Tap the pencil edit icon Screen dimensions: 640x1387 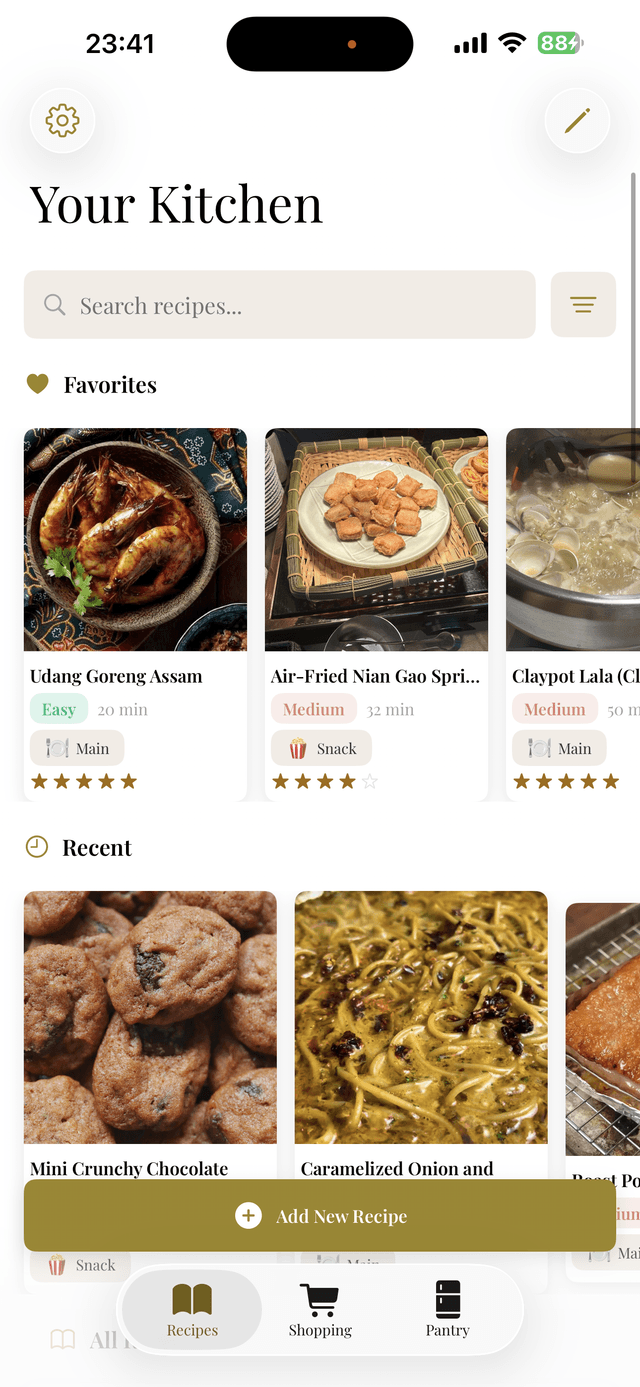tap(577, 121)
